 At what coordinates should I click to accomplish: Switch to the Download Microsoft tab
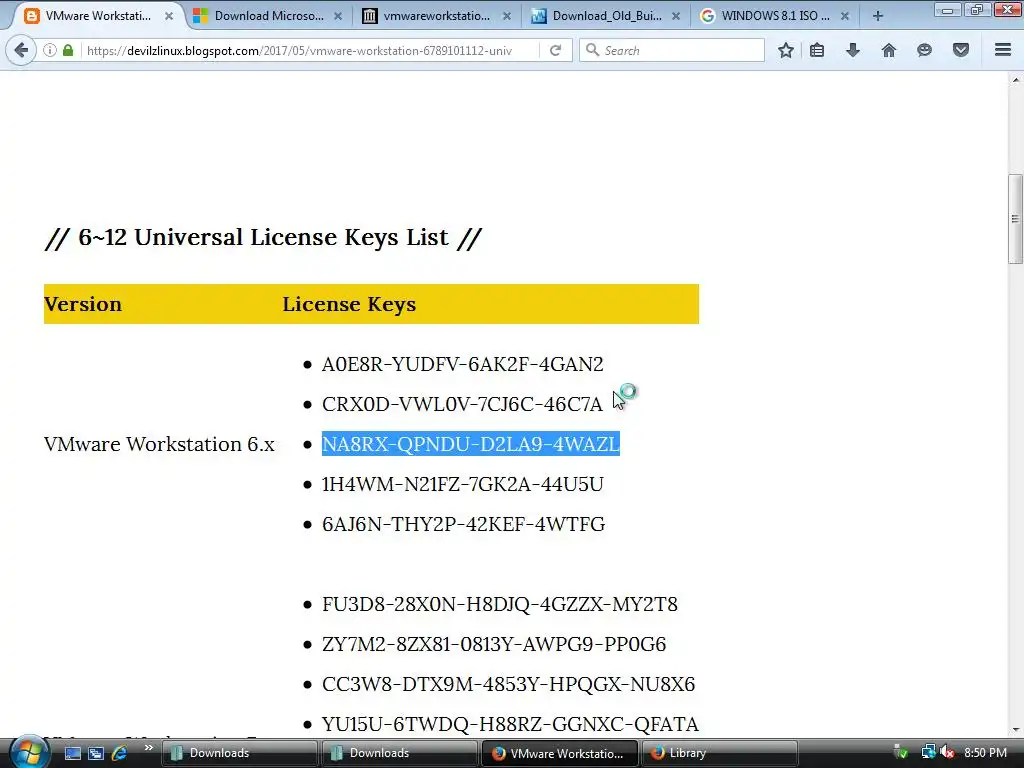pos(269,16)
